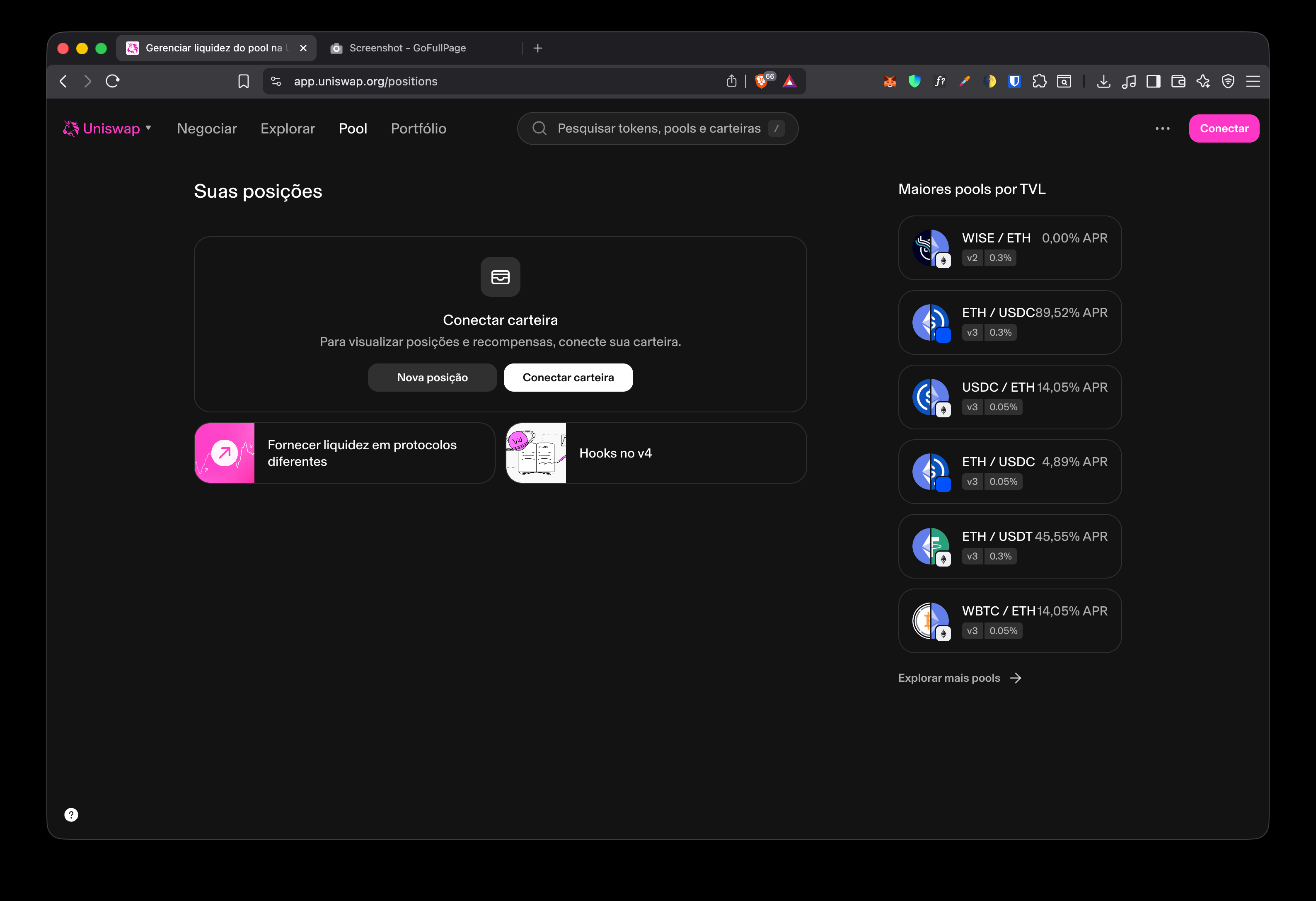Open site settings icon in address bar
The image size is (1316, 901).
pos(276,82)
